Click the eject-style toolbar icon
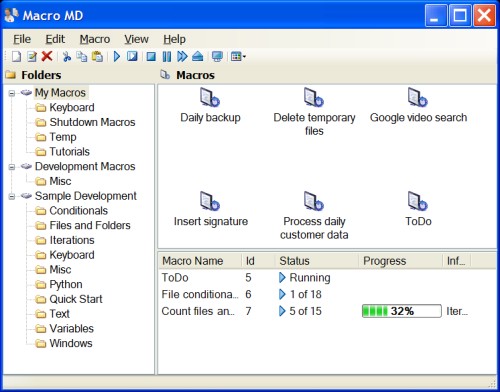Image resolution: width=500 pixels, height=392 pixels. [198, 56]
